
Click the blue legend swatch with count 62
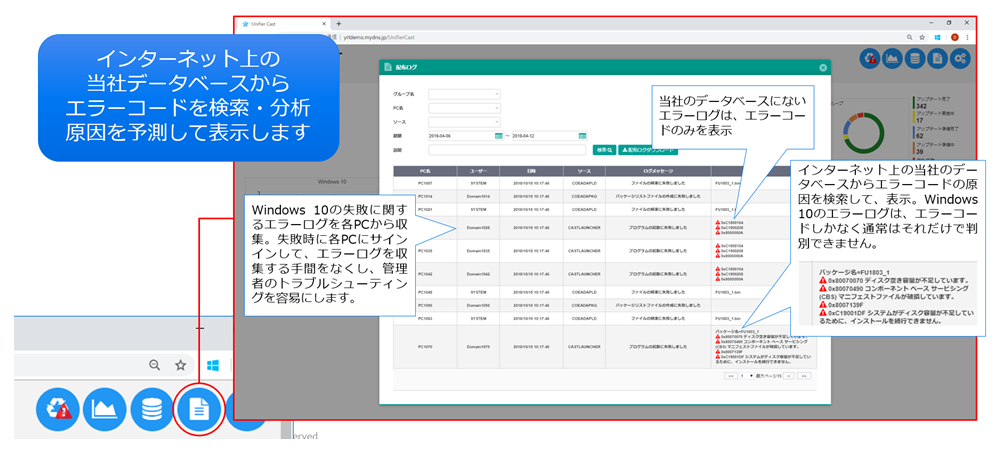point(914,133)
